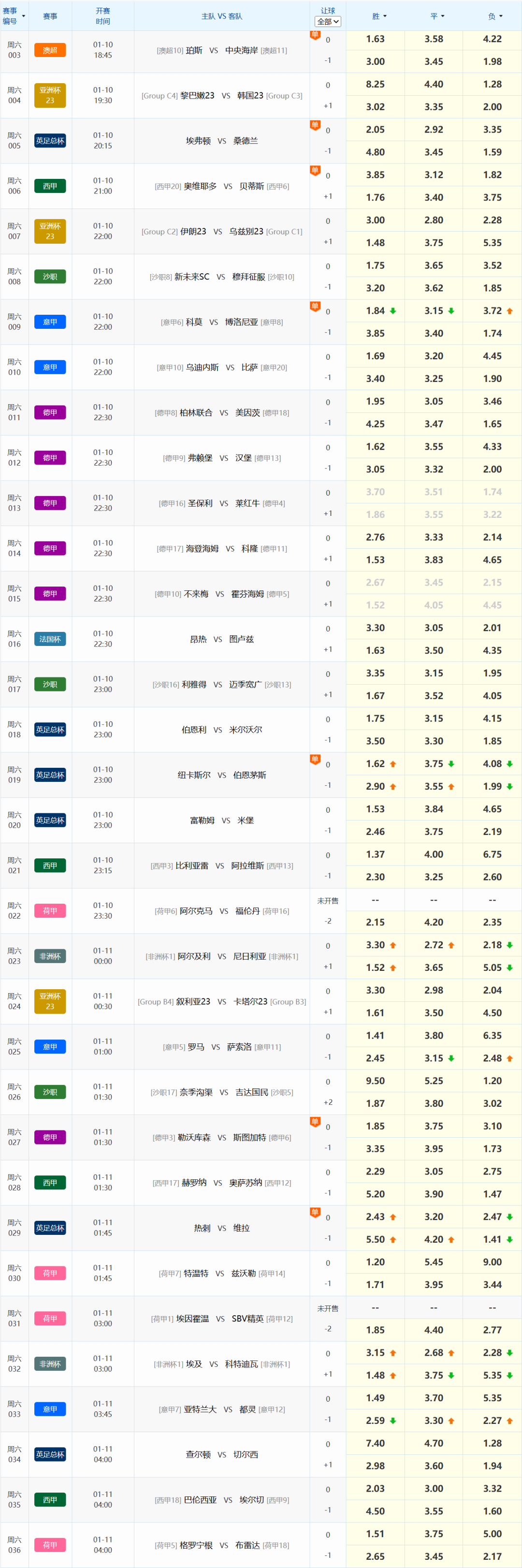
Task: Open home team 珀斯 link
Action: point(194,50)
